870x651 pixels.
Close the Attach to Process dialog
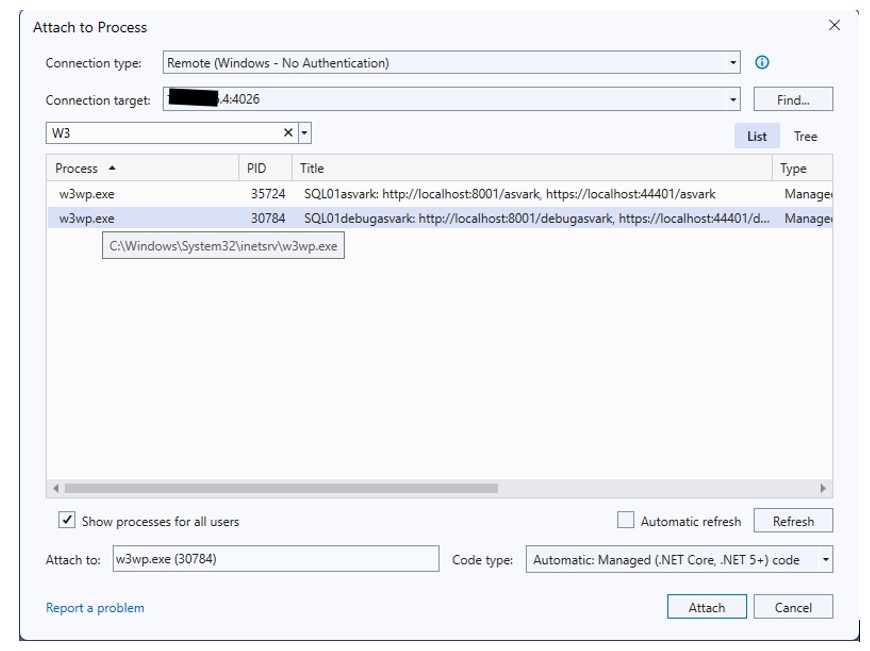[x=834, y=26]
